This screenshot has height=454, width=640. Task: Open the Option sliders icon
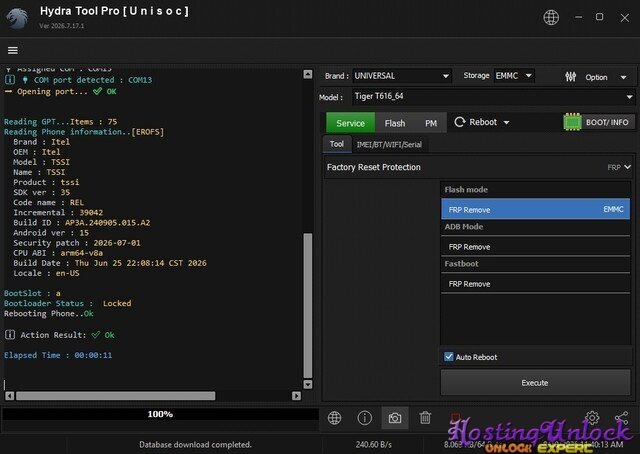click(x=571, y=77)
